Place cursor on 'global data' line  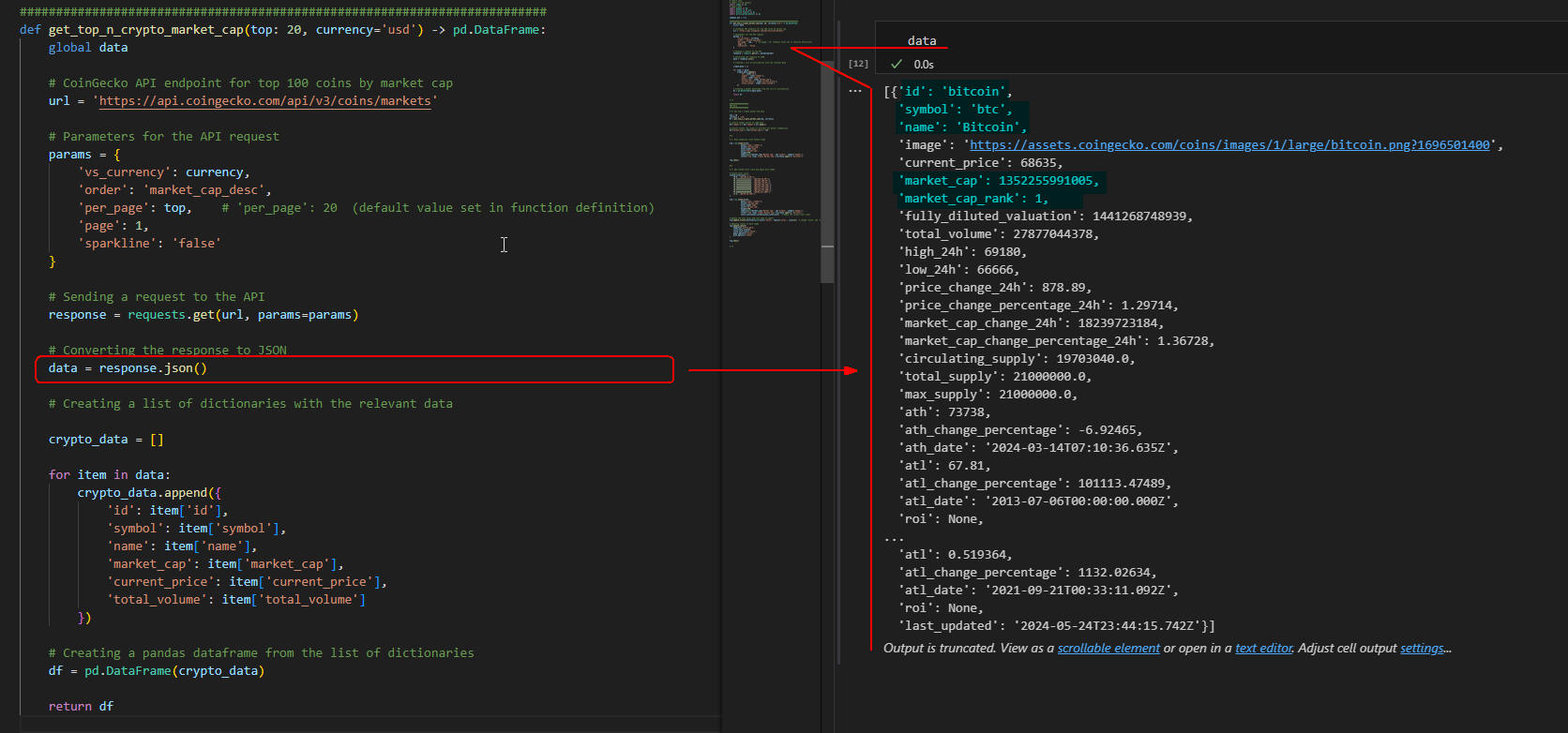[88, 48]
